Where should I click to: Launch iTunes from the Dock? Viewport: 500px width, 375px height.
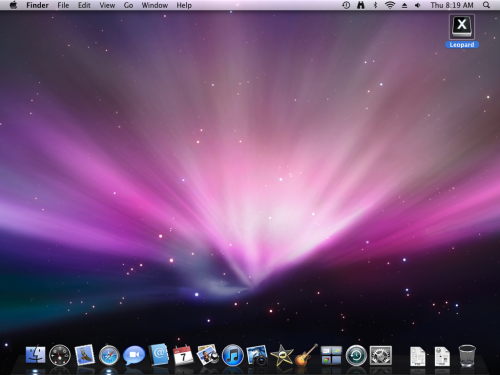pyautogui.click(x=233, y=355)
